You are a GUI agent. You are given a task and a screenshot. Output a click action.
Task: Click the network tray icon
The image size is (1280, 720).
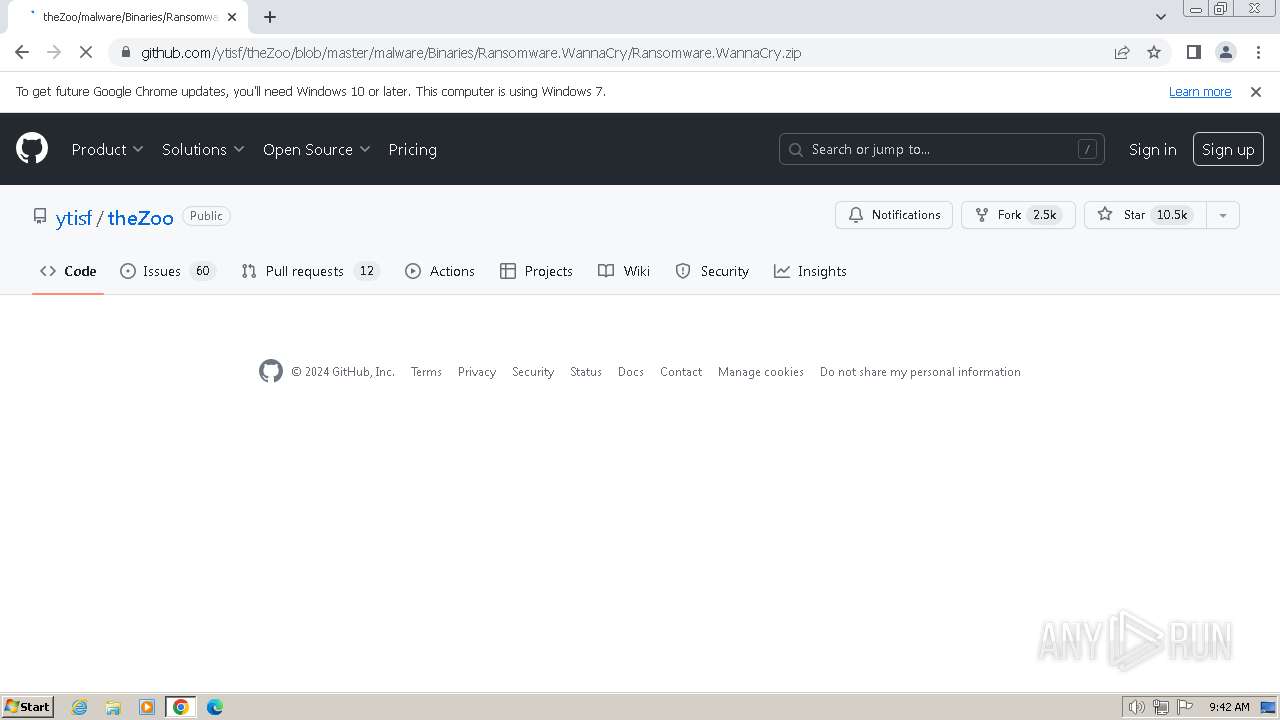click(1161, 707)
